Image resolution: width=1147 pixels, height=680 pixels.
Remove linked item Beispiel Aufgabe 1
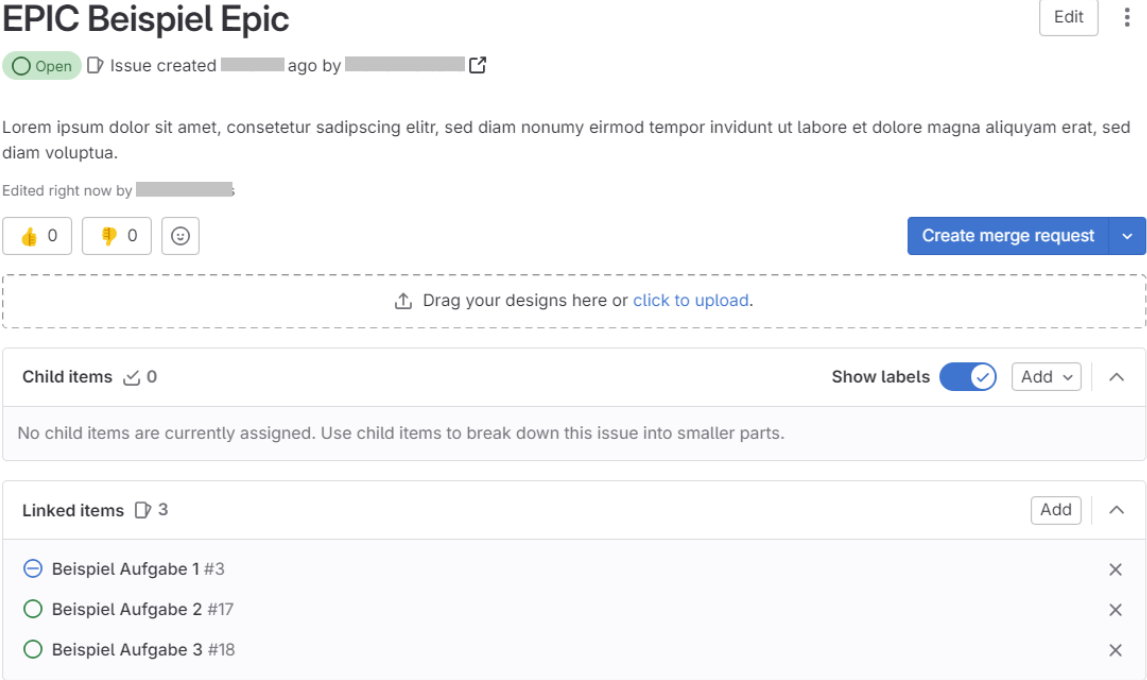coord(1115,569)
